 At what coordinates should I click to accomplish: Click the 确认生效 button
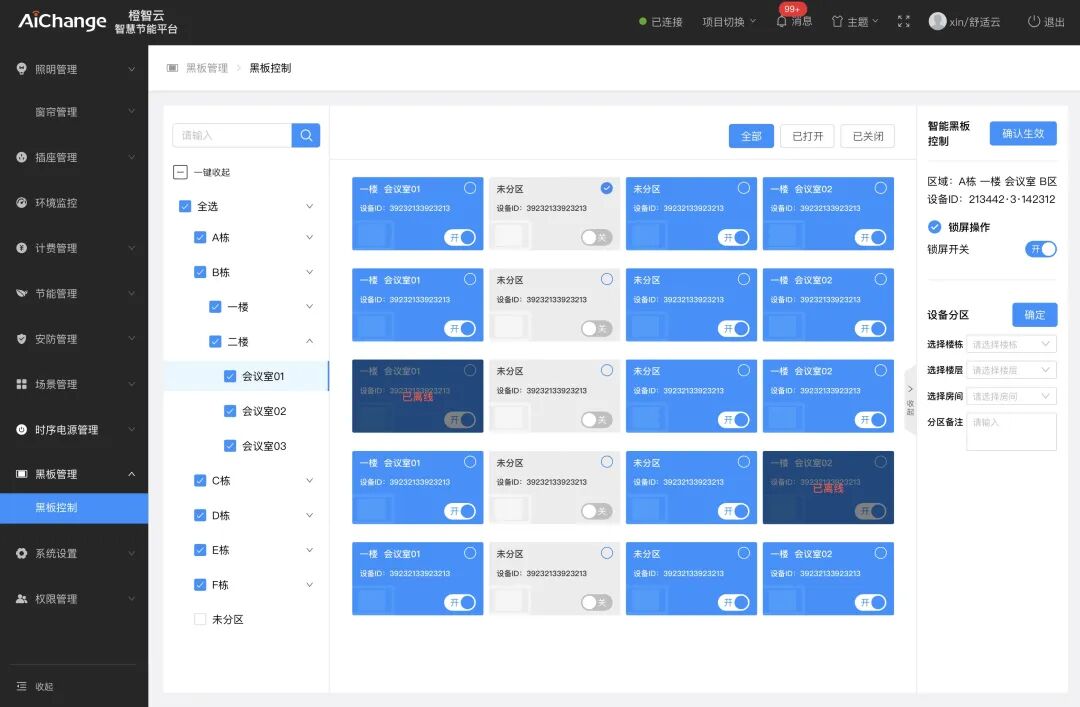(x=1023, y=134)
